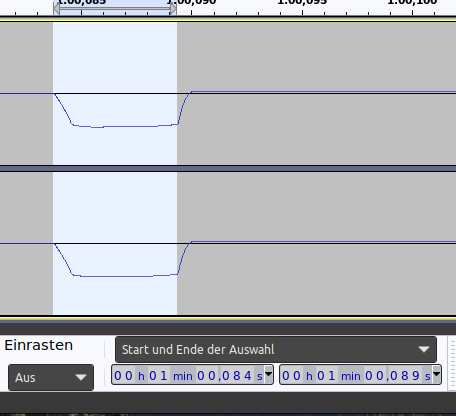Select the first hours digit in end time
This screenshot has width=456, height=416.
tap(286, 376)
